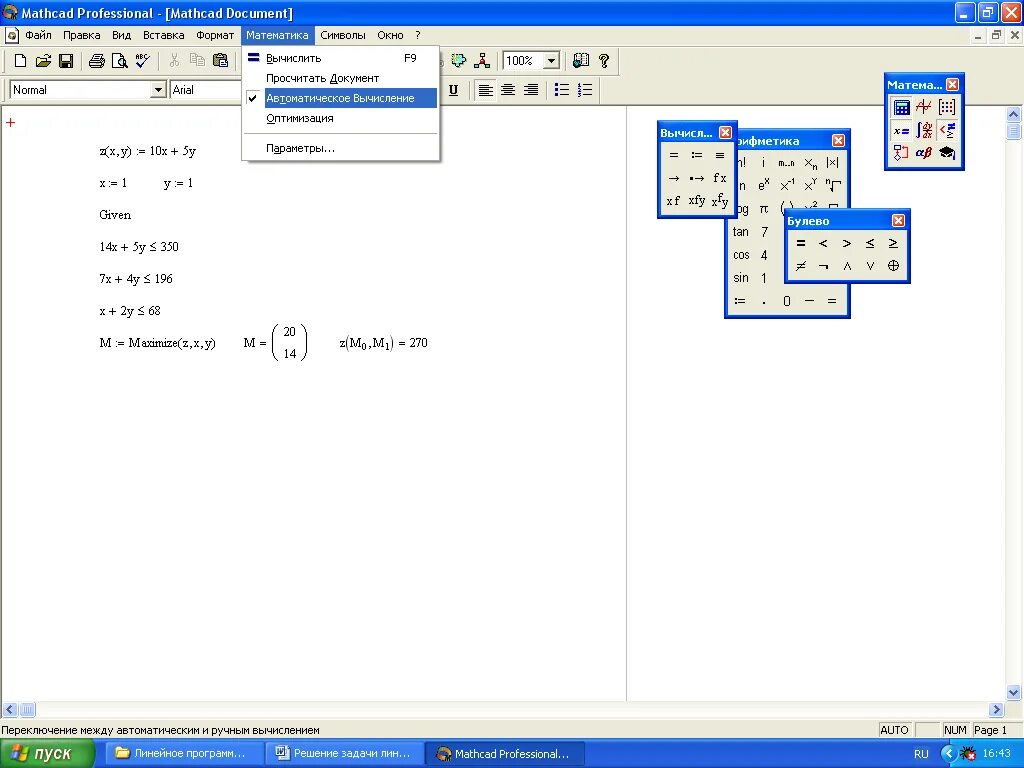The width and height of the screenshot is (1024, 768).
Task: Open the matrix palette in the Math toolbar
Action: pyautogui.click(x=946, y=107)
